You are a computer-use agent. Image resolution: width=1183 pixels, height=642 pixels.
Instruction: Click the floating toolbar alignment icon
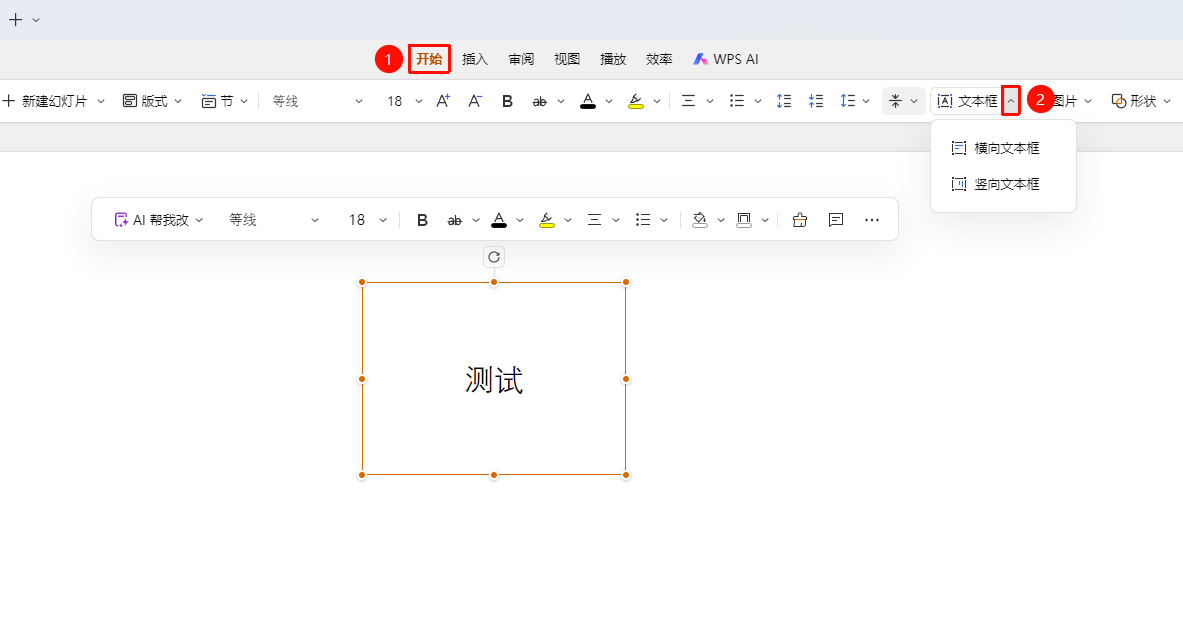(595, 220)
